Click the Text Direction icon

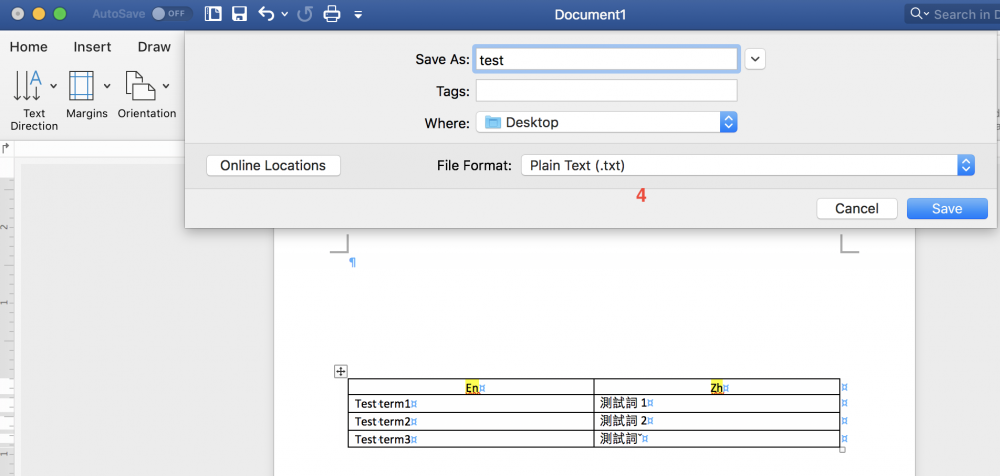(28, 86)
